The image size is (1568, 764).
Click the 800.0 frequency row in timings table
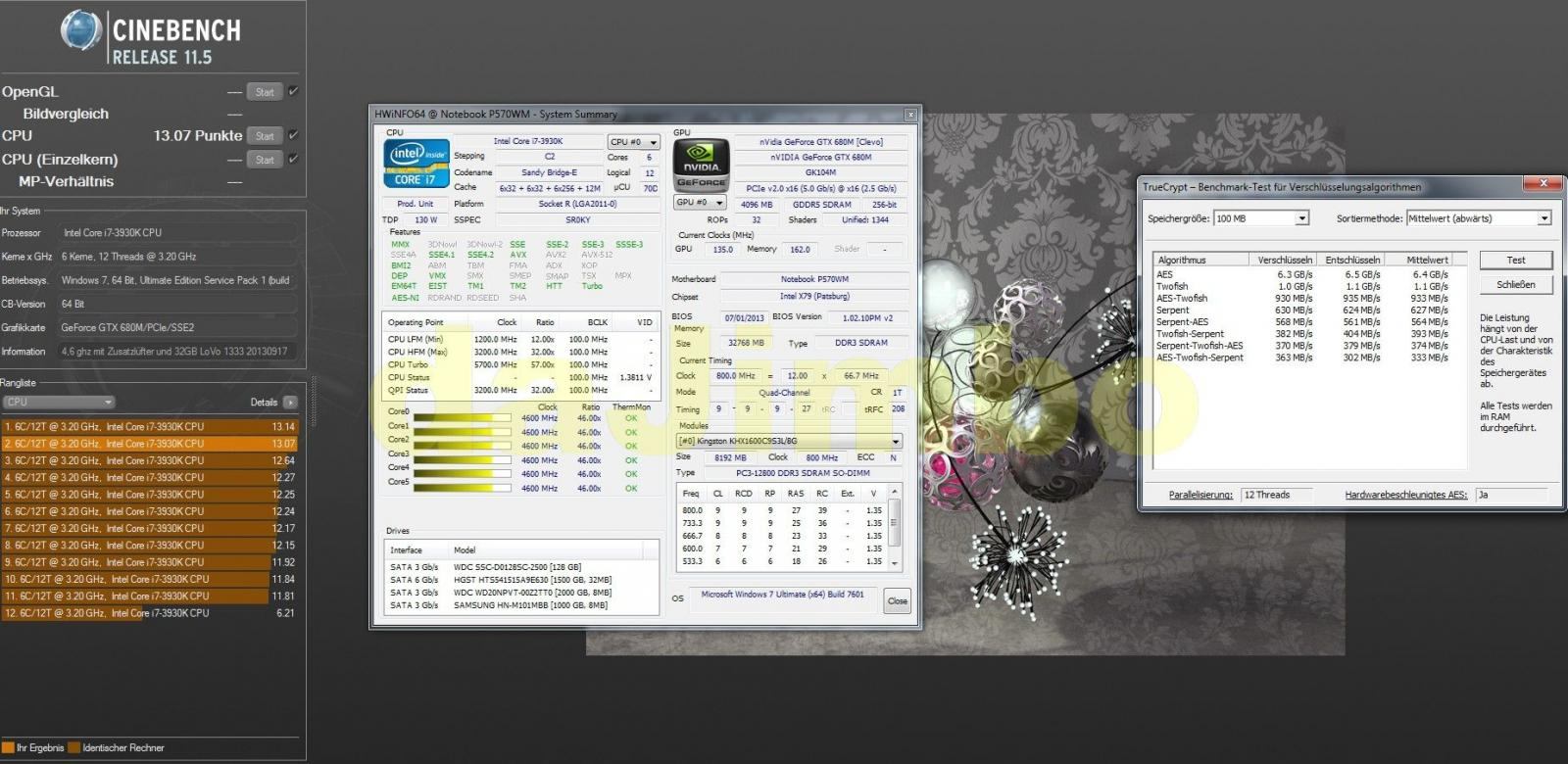pyautogui.click(x=781, y=510)
